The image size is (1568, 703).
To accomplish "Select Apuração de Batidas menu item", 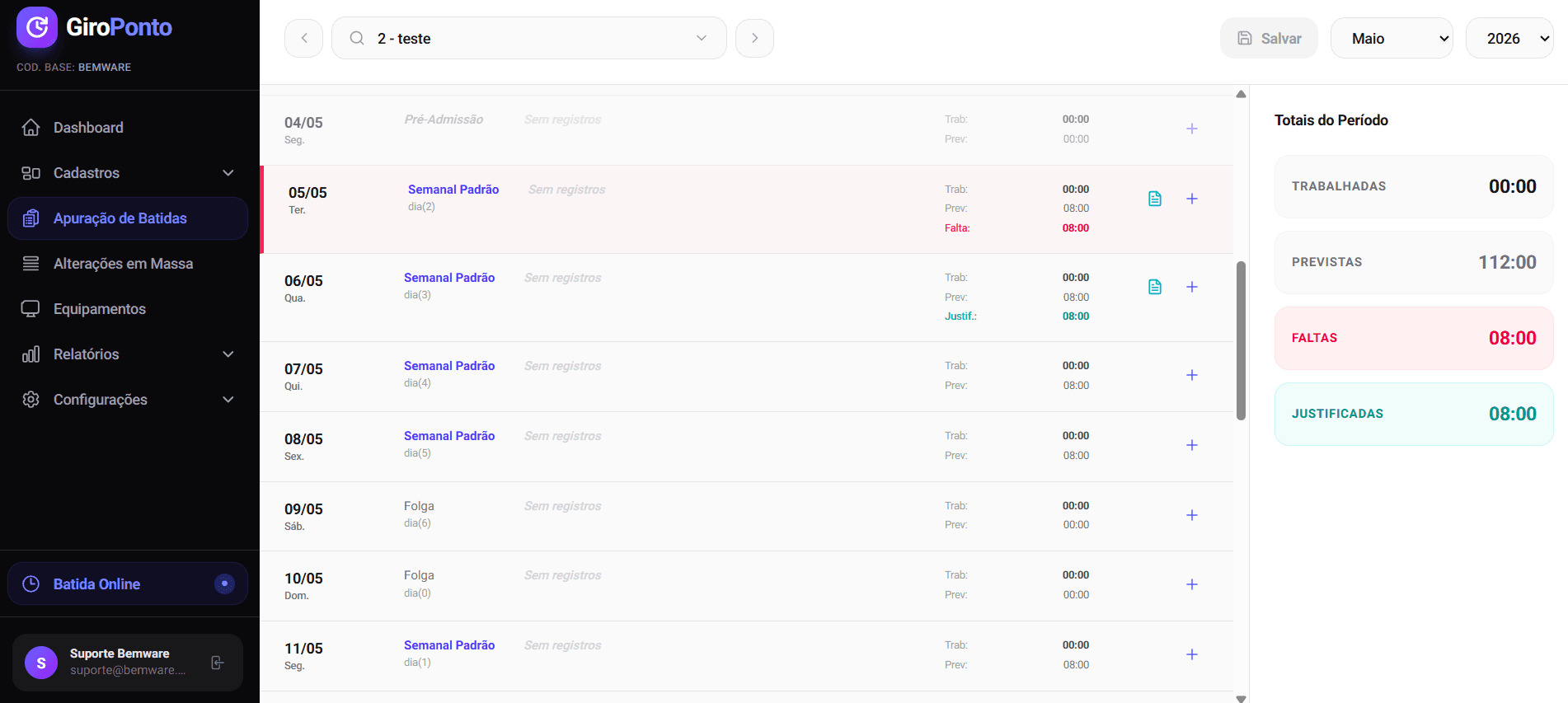I will pos(128,218).
